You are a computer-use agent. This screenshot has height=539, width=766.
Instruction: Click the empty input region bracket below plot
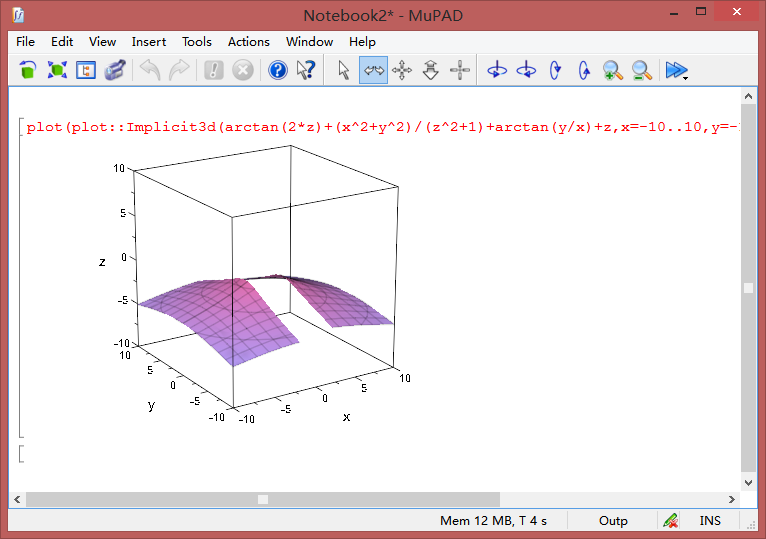pyautogui.click(x=21, y=453)
